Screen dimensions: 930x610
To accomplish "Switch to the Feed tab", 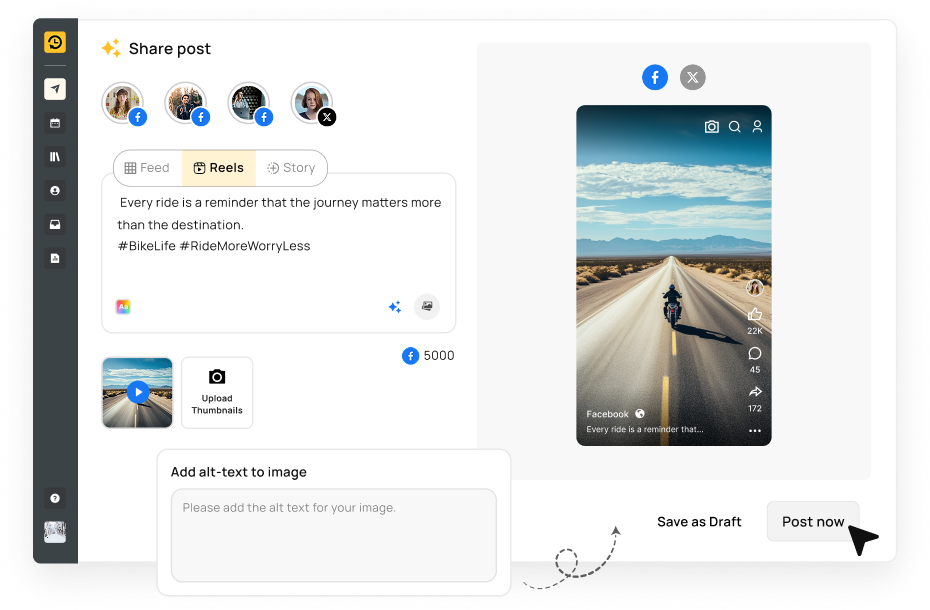I will (x=147, y=168).
